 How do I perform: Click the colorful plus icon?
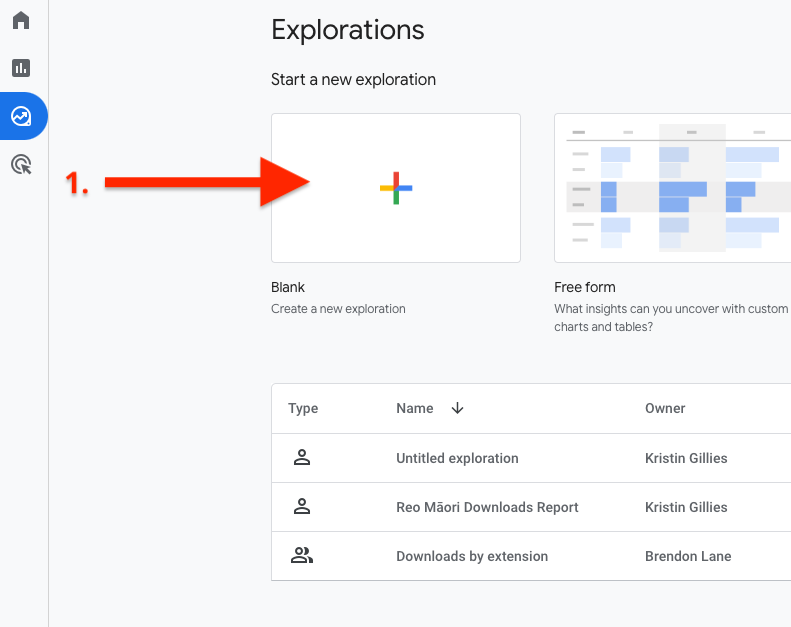pos(396,188)
